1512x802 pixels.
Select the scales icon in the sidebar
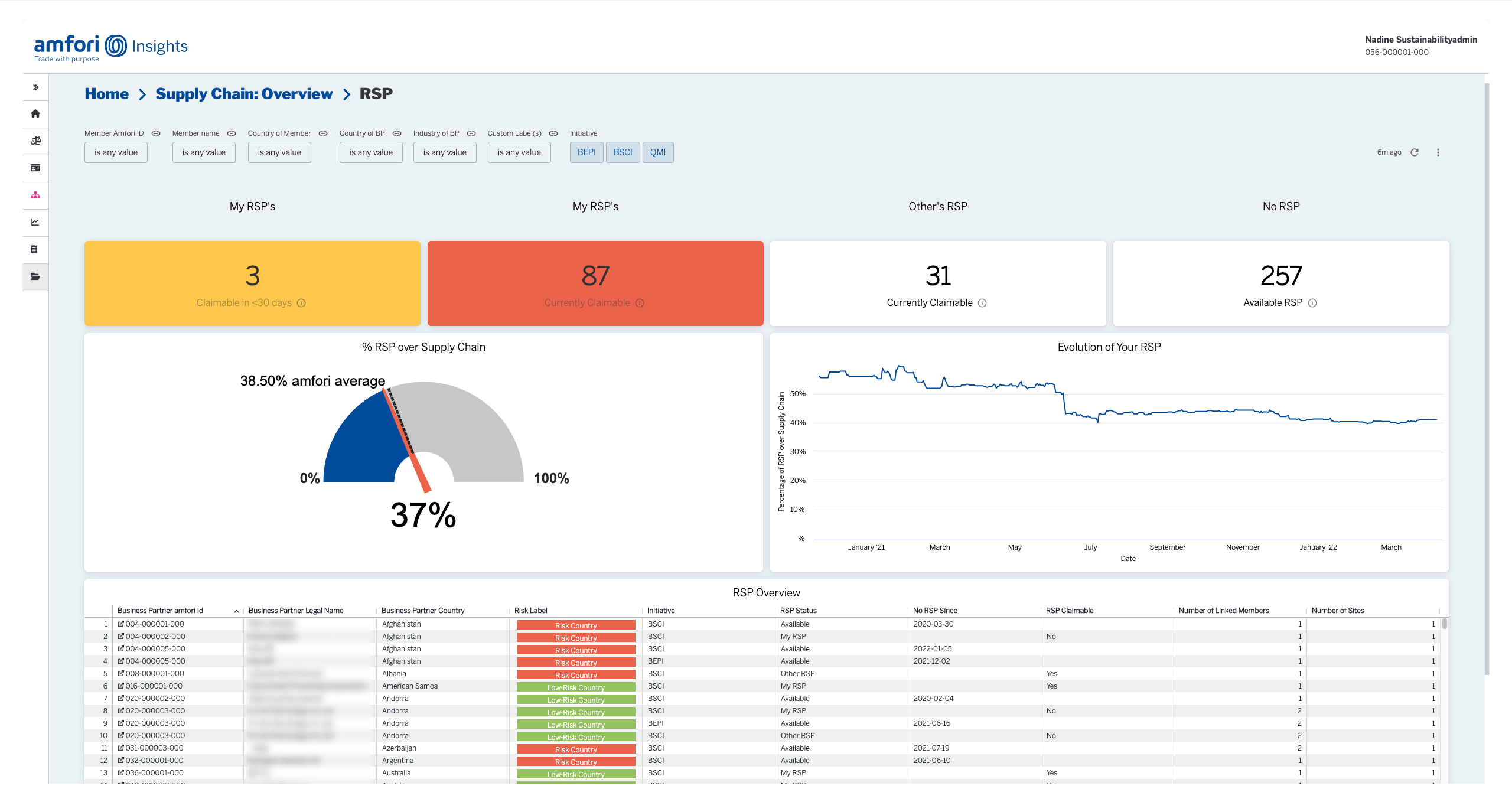[x=35, y=141]
